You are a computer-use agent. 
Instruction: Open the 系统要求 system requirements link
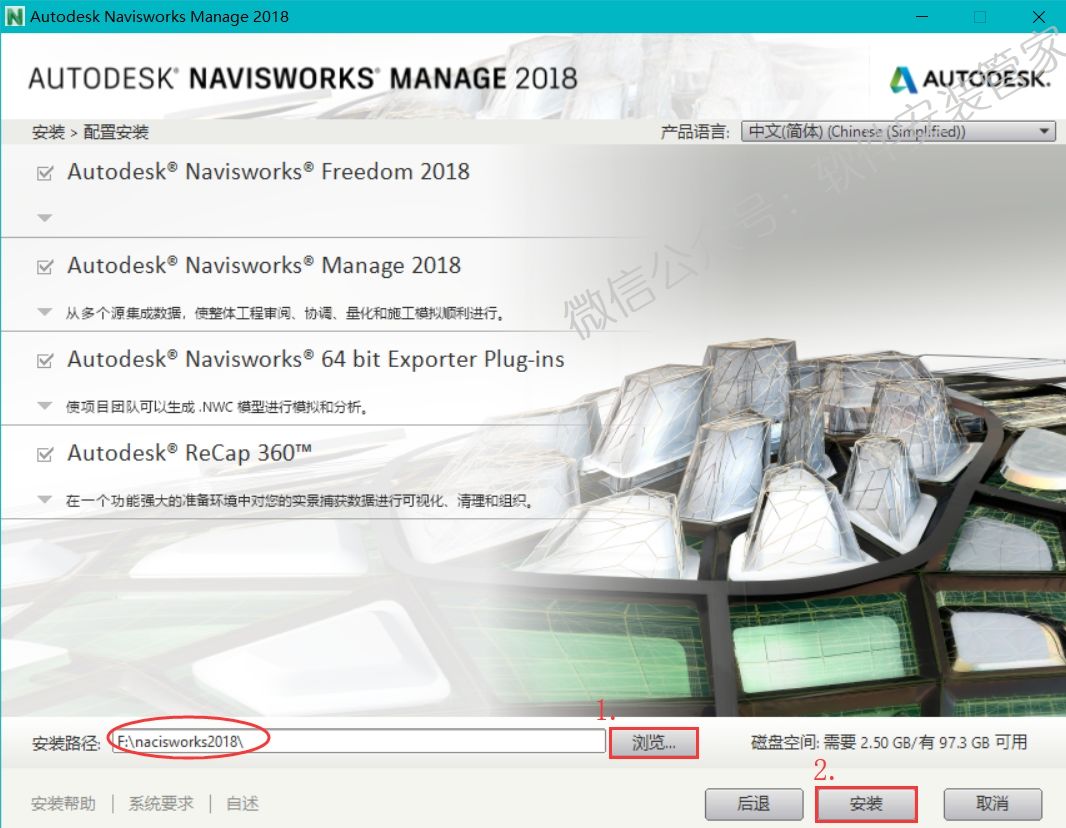[x=161, y=804]
